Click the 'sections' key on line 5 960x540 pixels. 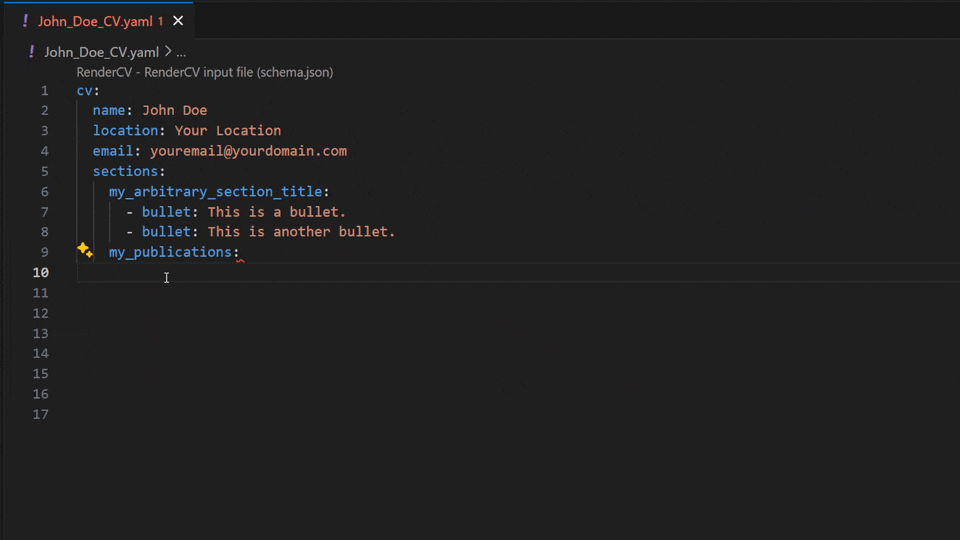pos(126,171)
